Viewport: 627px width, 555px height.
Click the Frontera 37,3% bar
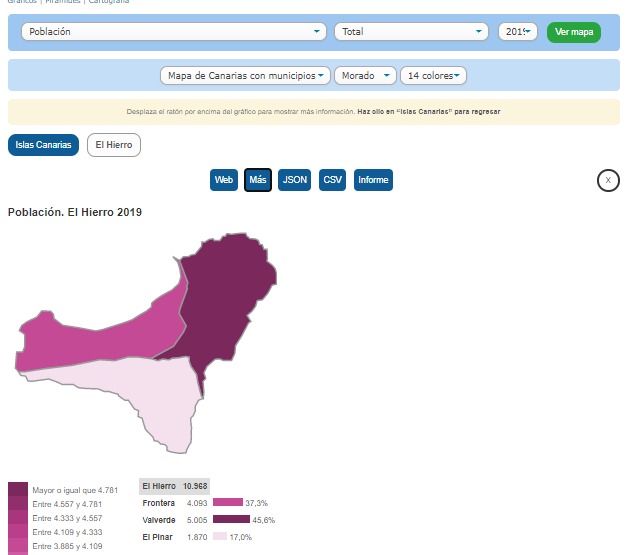click(x=228, y=502)
